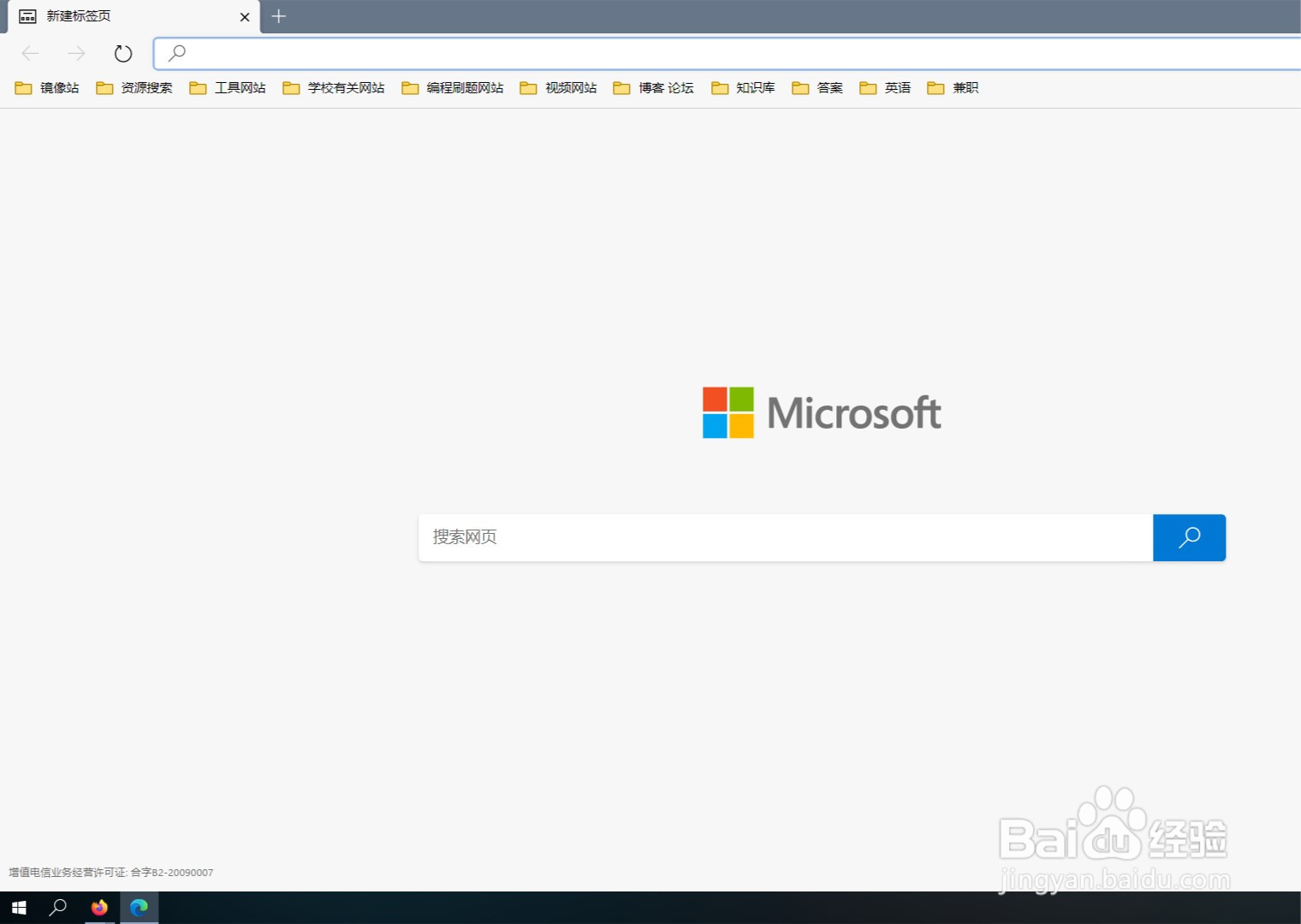Click the browser back arrow
Image resolution: width=1301 pixels, height=924 pixels.
[x=30, y=54]
